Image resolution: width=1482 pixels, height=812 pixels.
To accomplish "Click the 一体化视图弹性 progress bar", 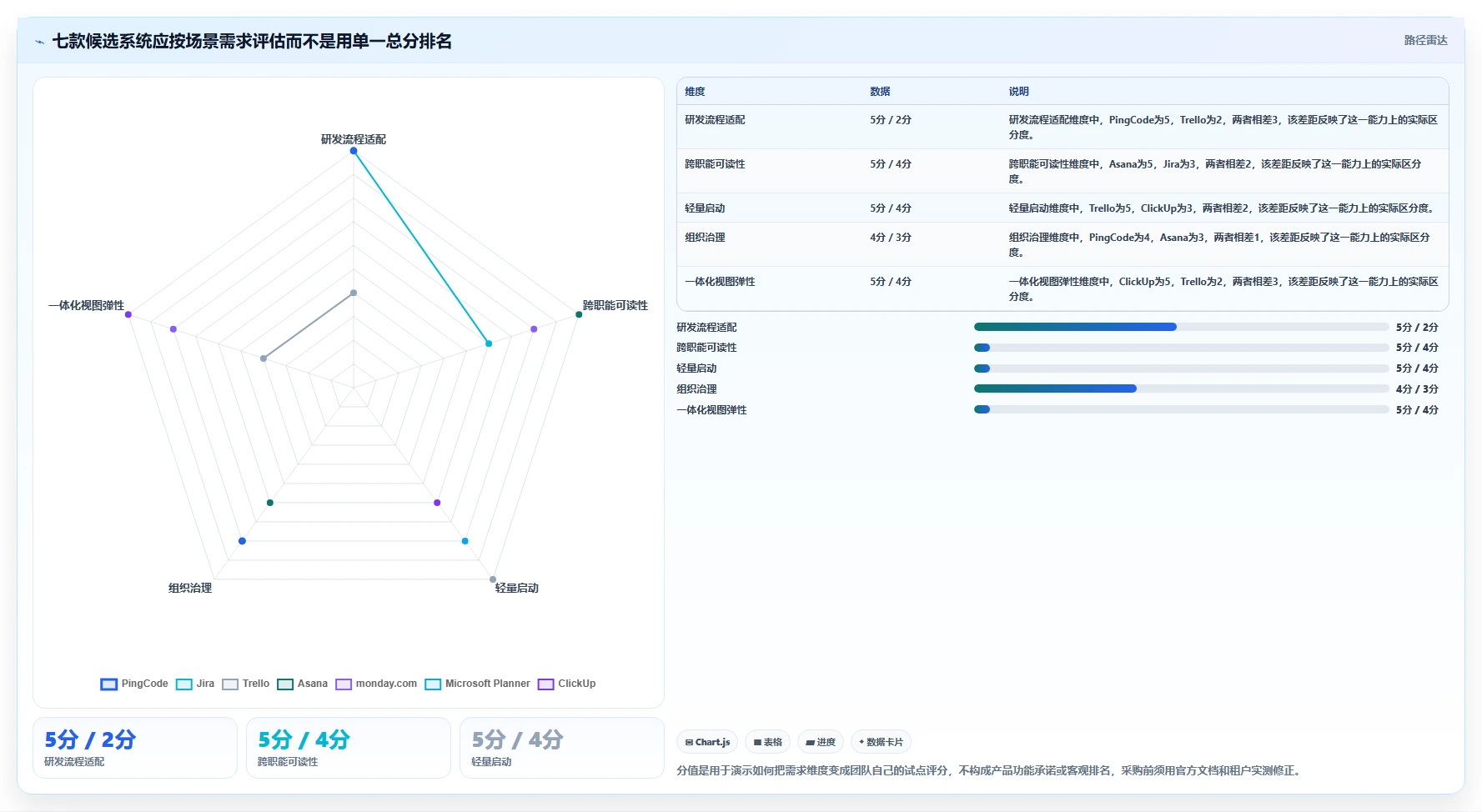I will (1181, 409).
